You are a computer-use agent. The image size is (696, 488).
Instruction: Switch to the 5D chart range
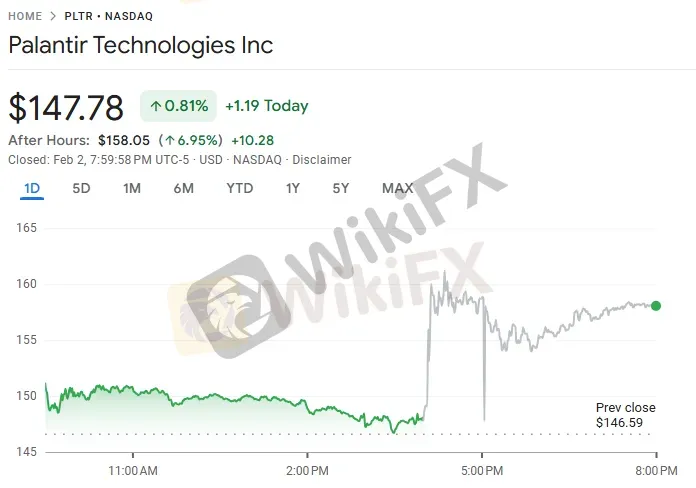[x=82, y=188]
